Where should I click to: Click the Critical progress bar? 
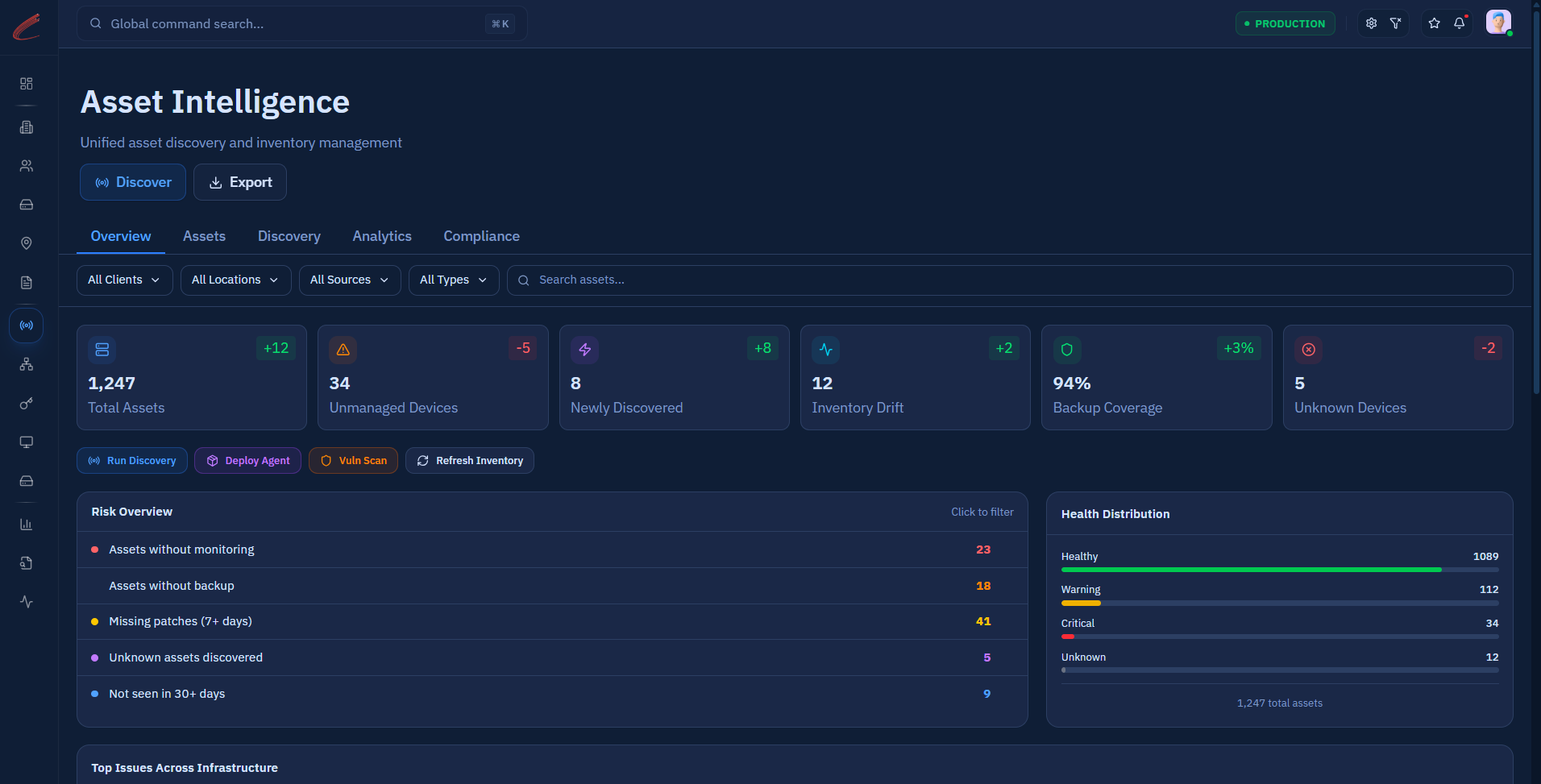(1280, 637)
